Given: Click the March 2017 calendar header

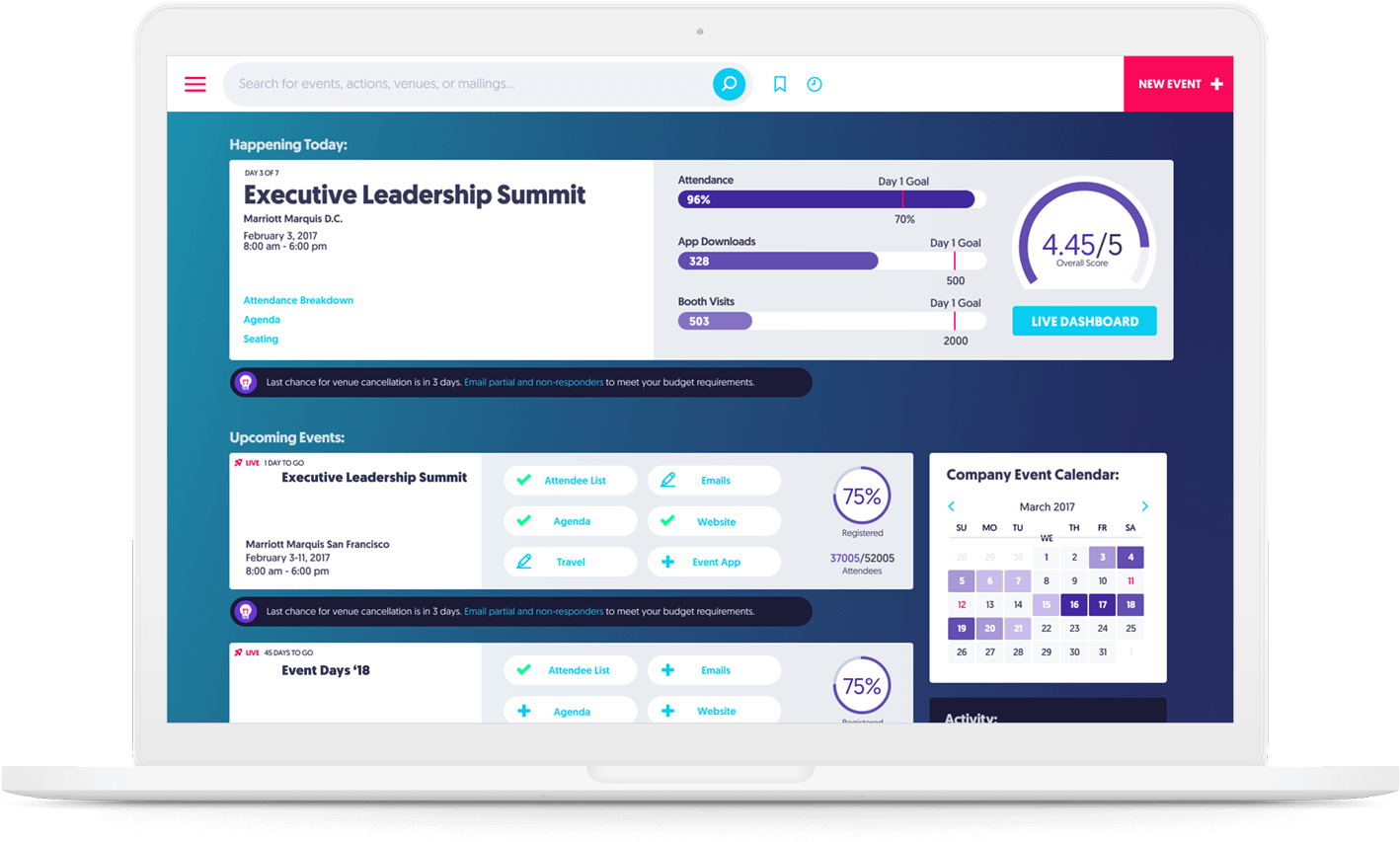Looking at the screenshot, I should click(1048, 506).
